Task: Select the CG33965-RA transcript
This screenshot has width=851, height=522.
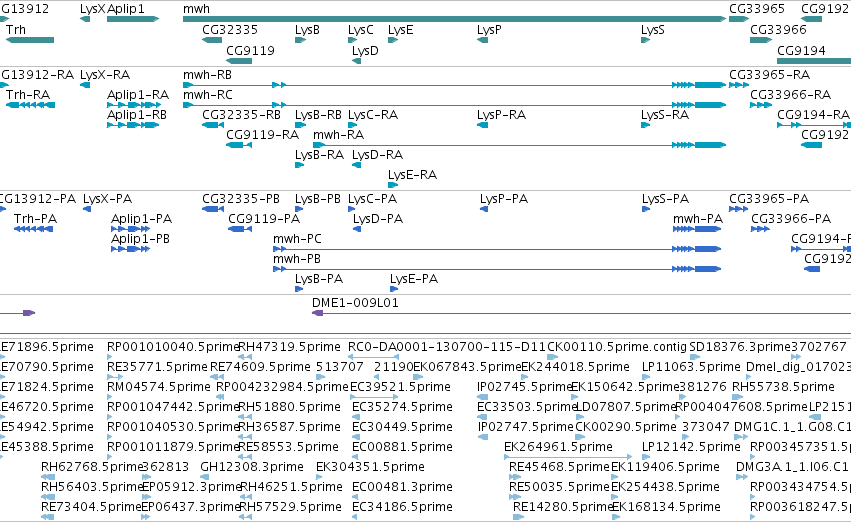Action: (x=739, y=85)
